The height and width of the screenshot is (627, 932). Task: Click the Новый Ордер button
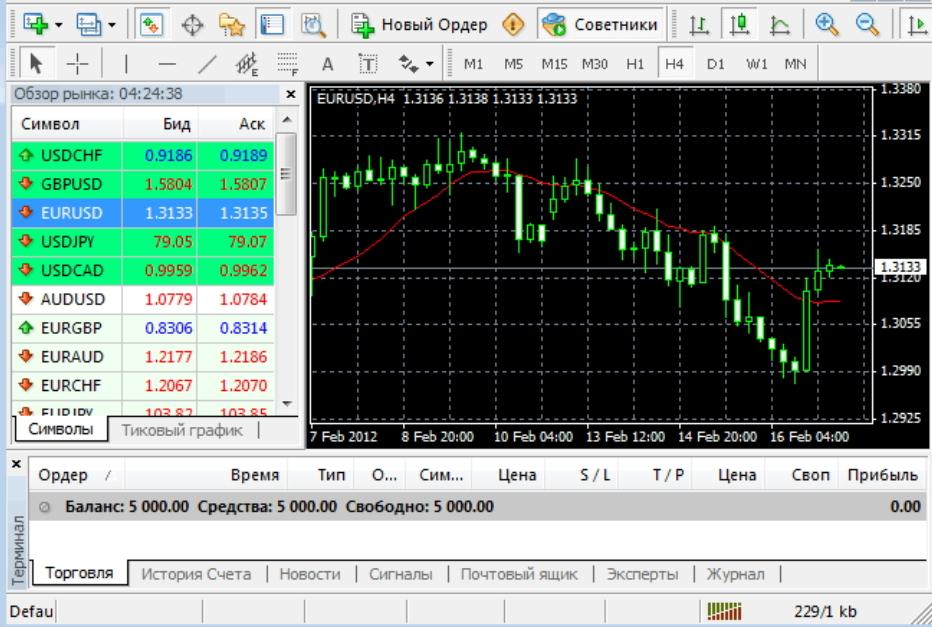(x=420, y=24)
